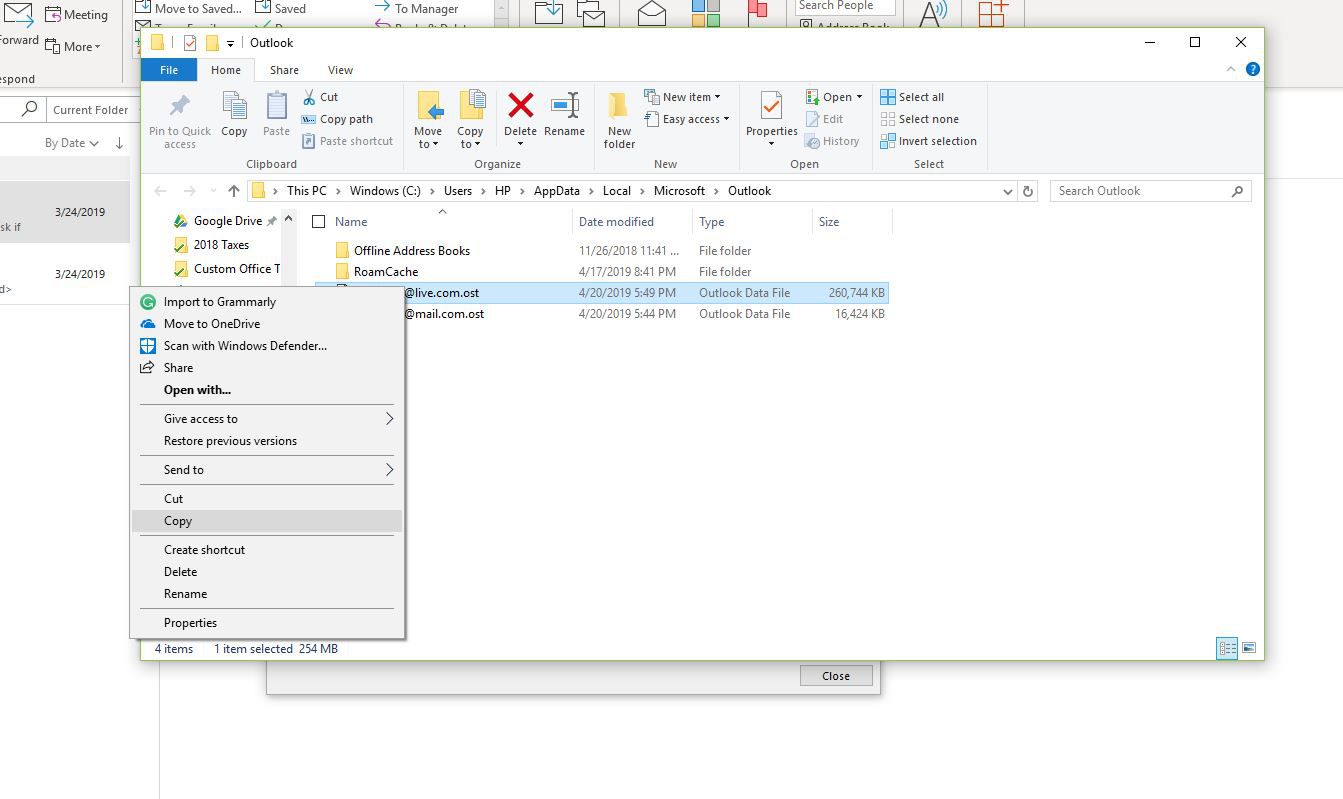Open the Open button dropdown arrow

(859, 97)
